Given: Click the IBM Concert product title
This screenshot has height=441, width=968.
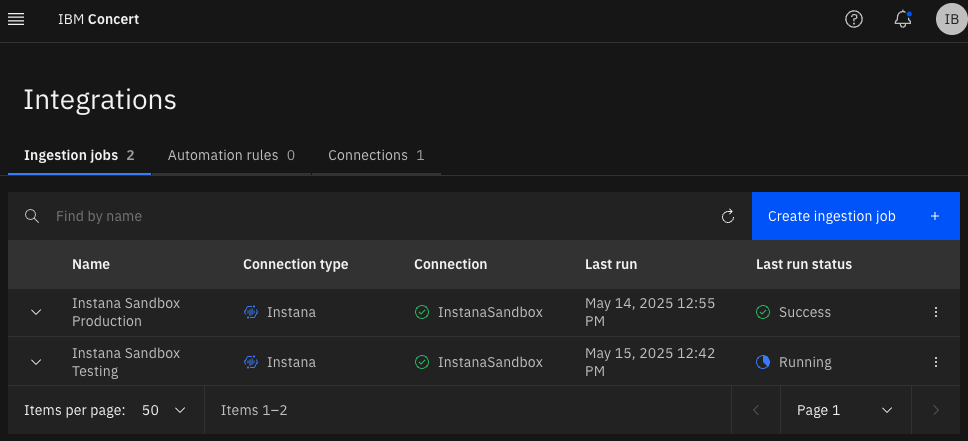Looking at the screenshot, I should (x=99, y=19).
